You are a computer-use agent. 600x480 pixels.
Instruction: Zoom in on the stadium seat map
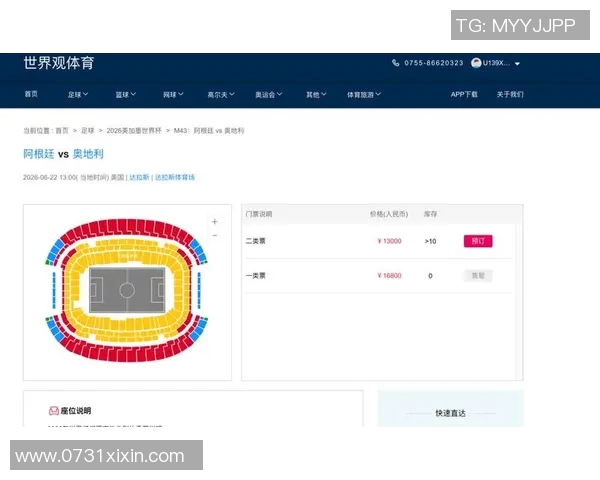214,221
